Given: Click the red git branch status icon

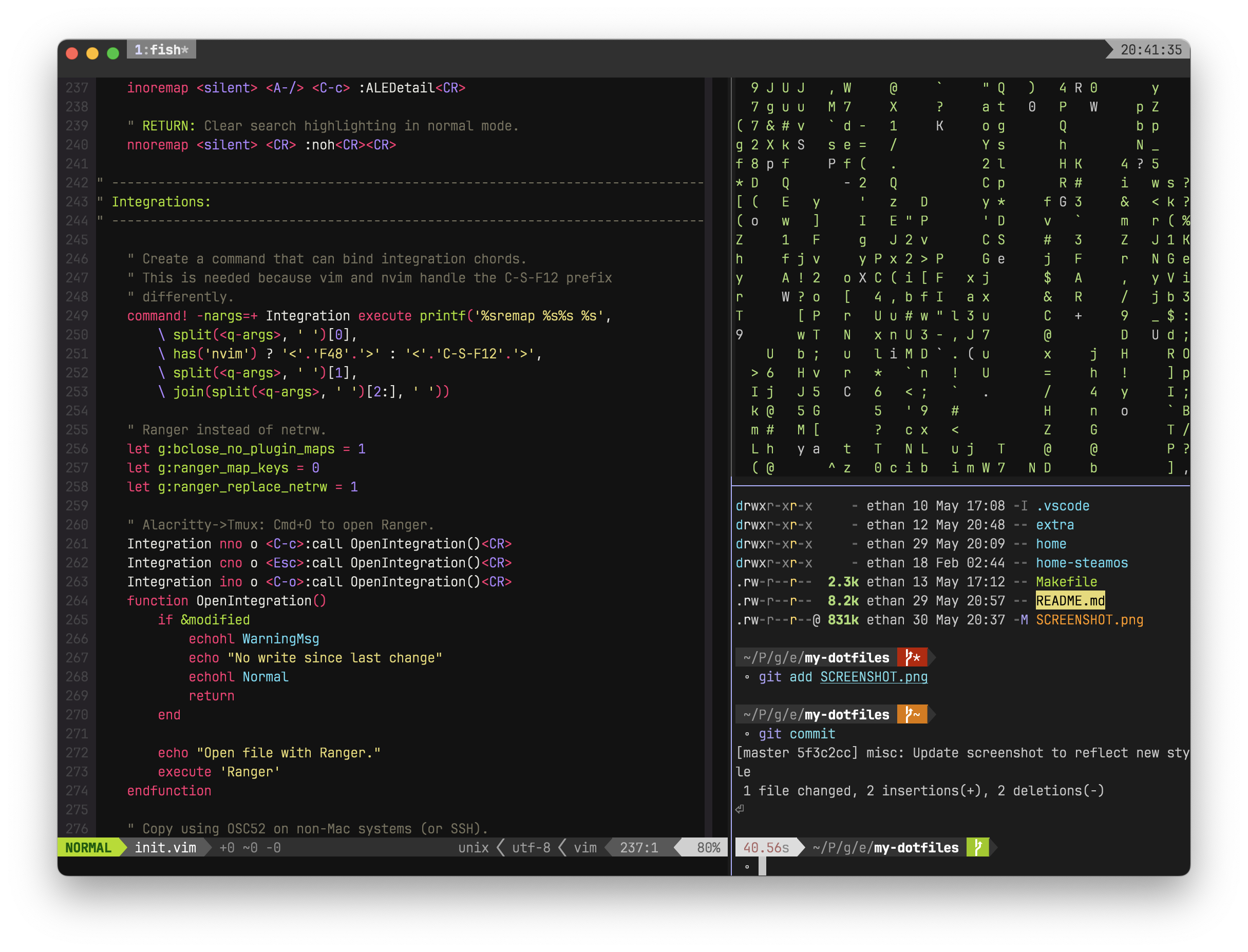Looking at the screenshot, I should coord(912,658).
